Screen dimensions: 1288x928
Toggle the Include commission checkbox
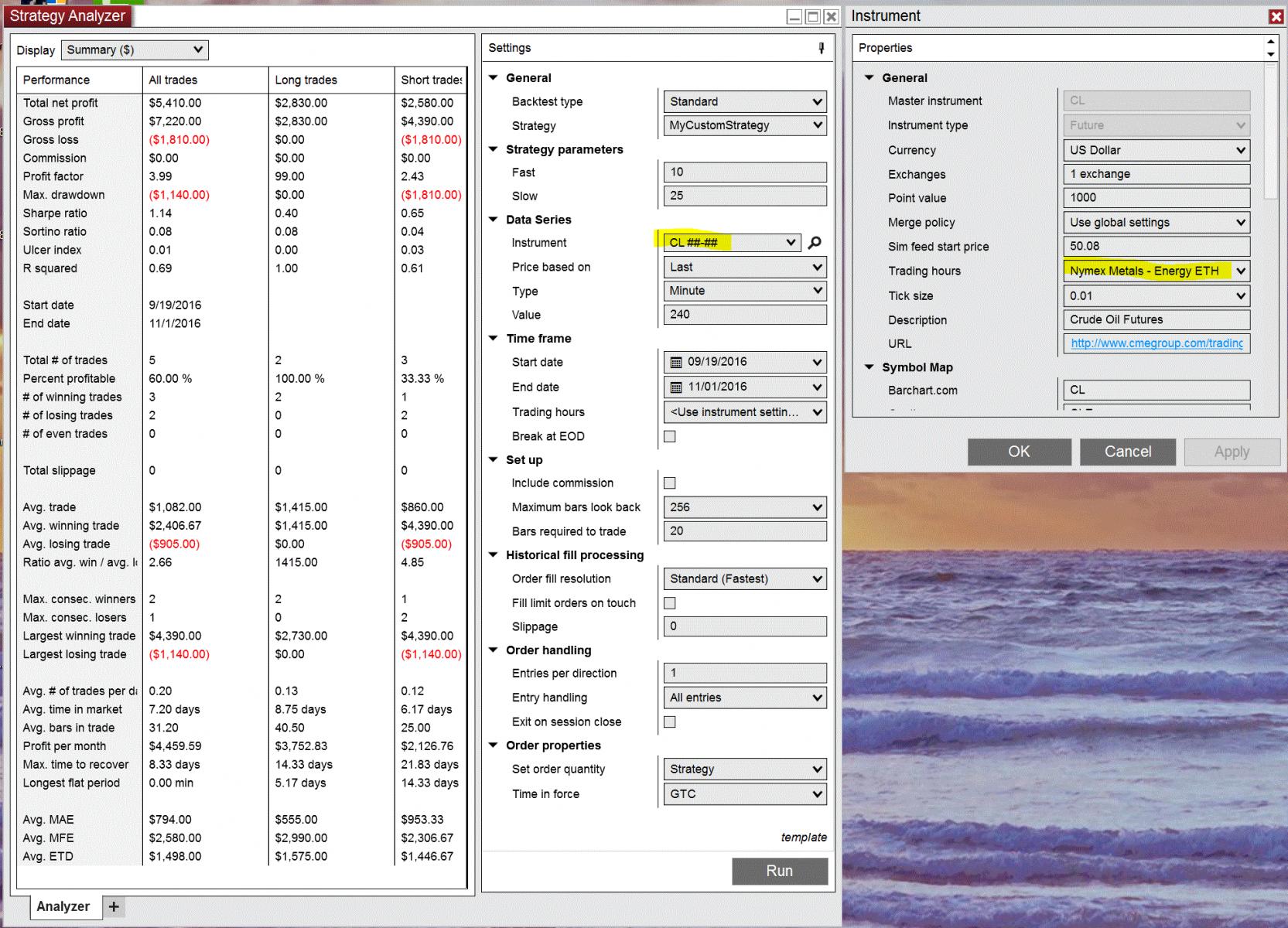coord(670,483)
